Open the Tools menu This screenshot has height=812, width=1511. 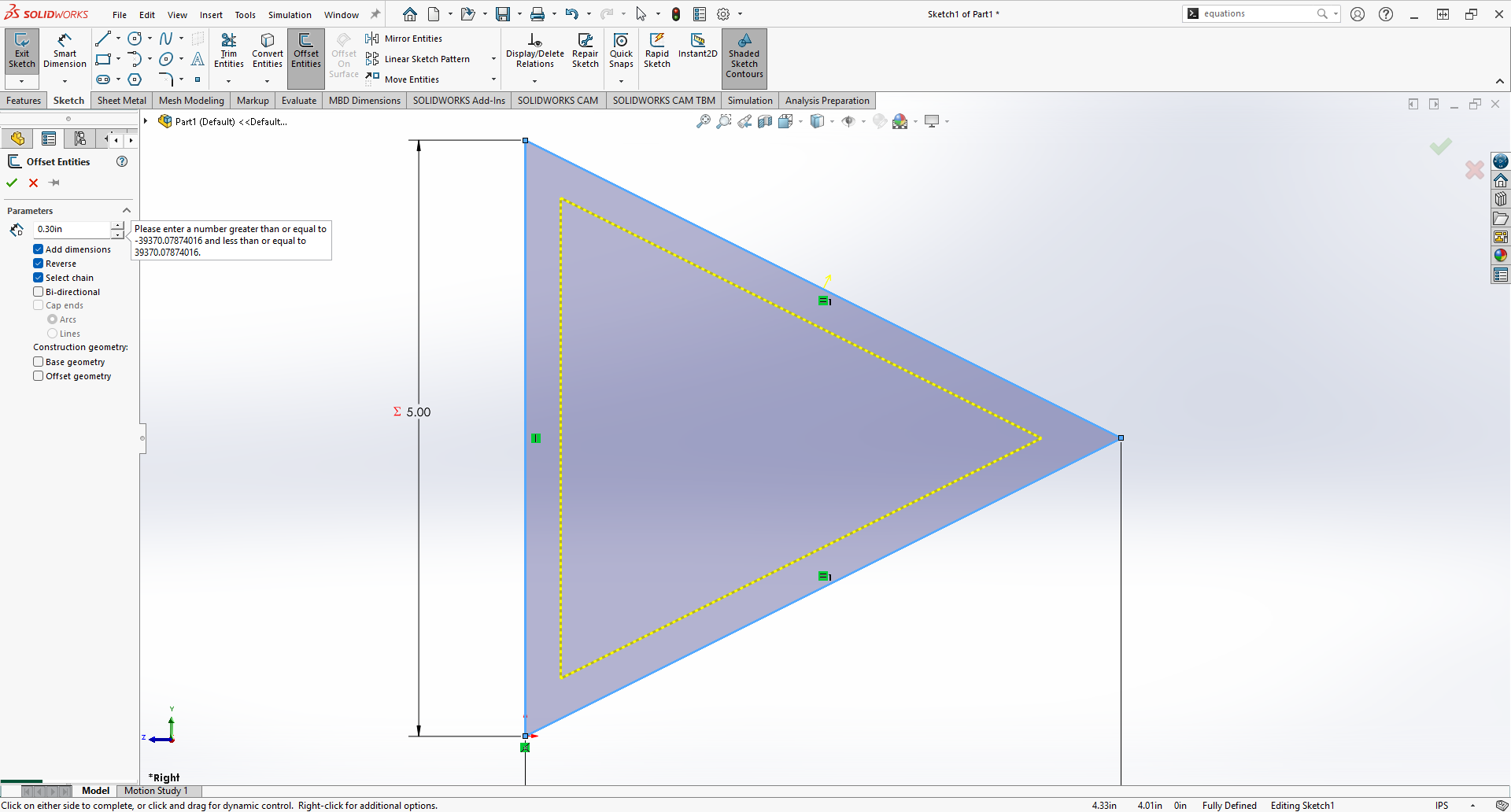(246, 15)
